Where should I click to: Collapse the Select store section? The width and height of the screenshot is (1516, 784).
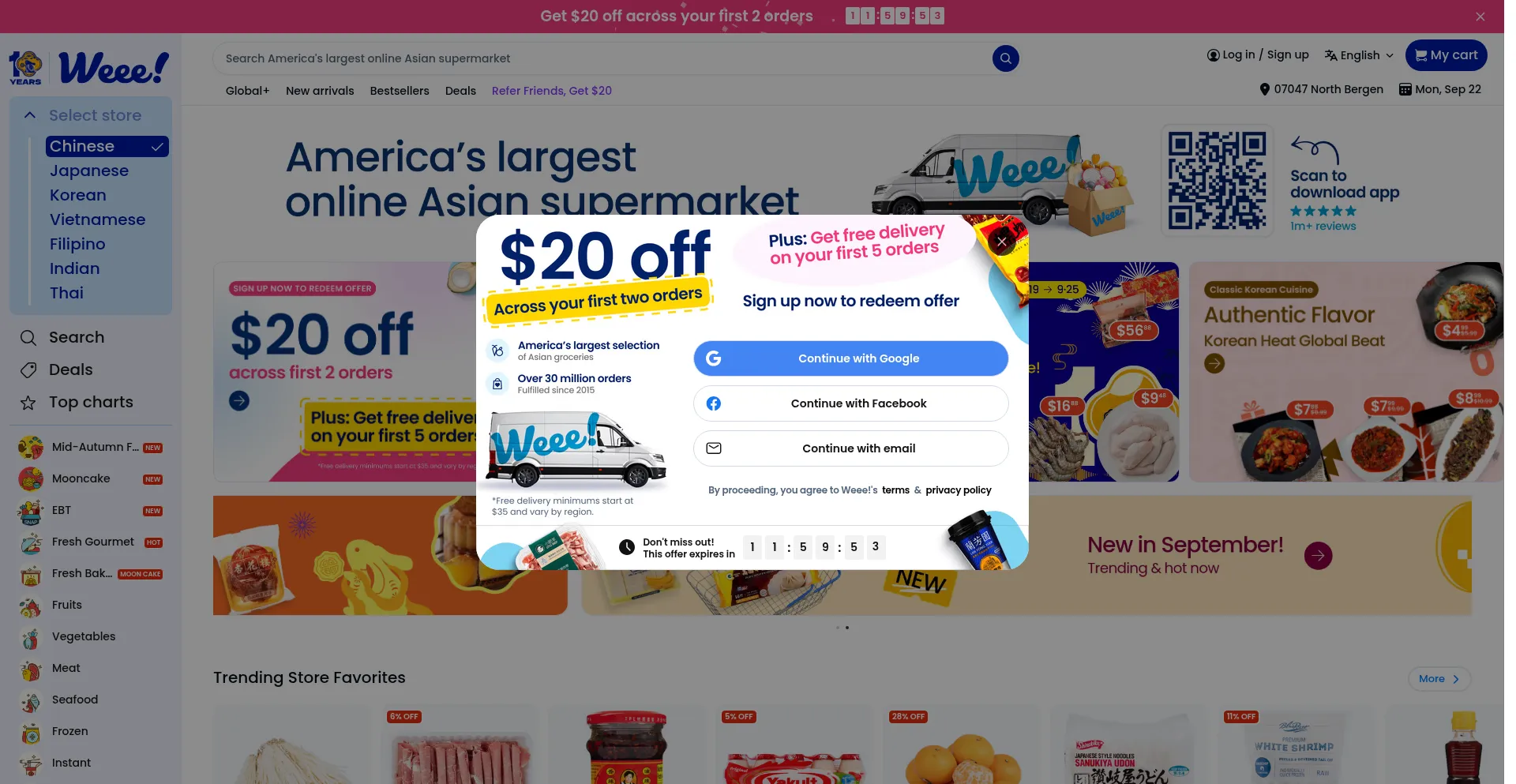pyautogui.click(x=30, y=115)
